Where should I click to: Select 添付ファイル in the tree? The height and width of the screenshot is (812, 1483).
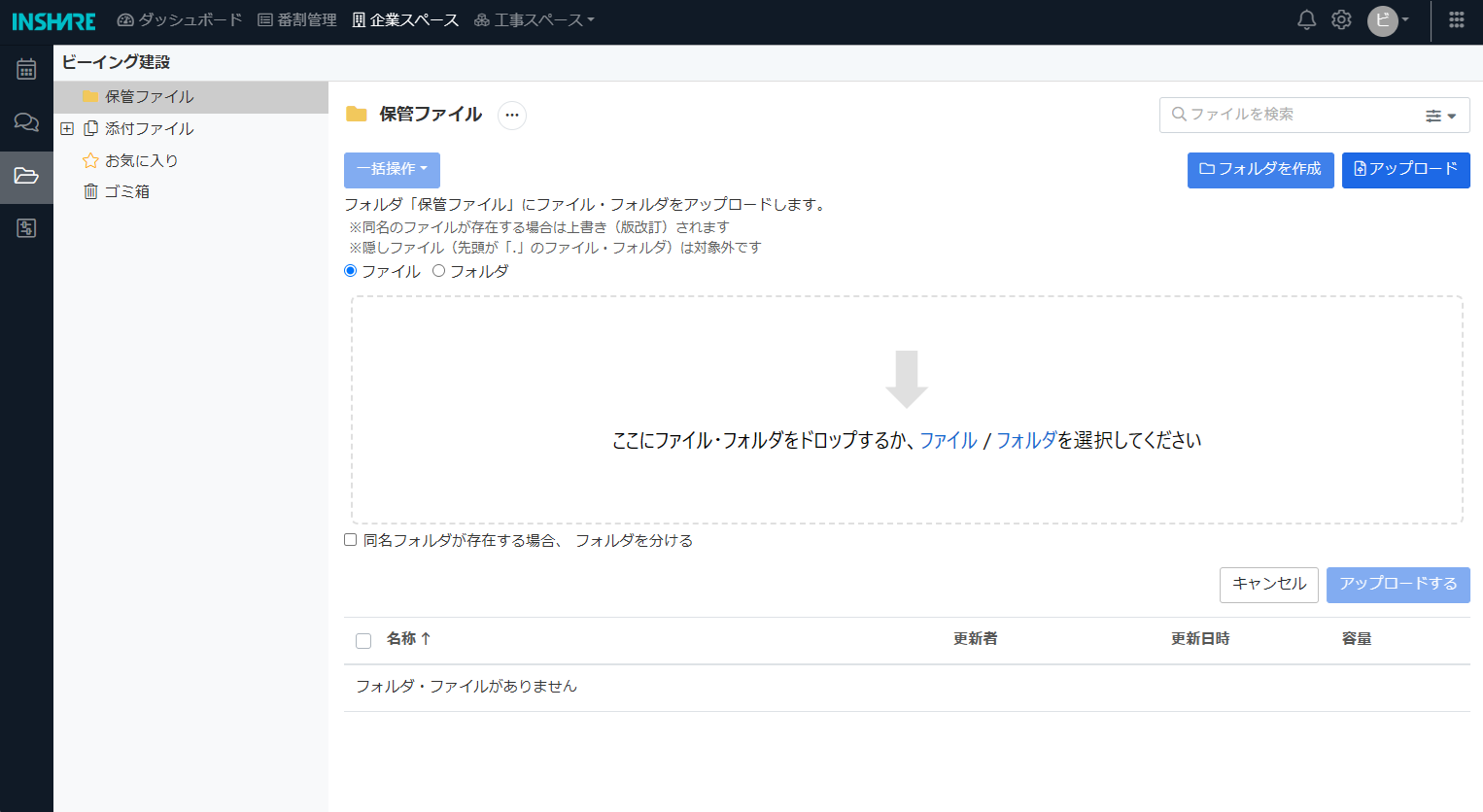point(149,128)
